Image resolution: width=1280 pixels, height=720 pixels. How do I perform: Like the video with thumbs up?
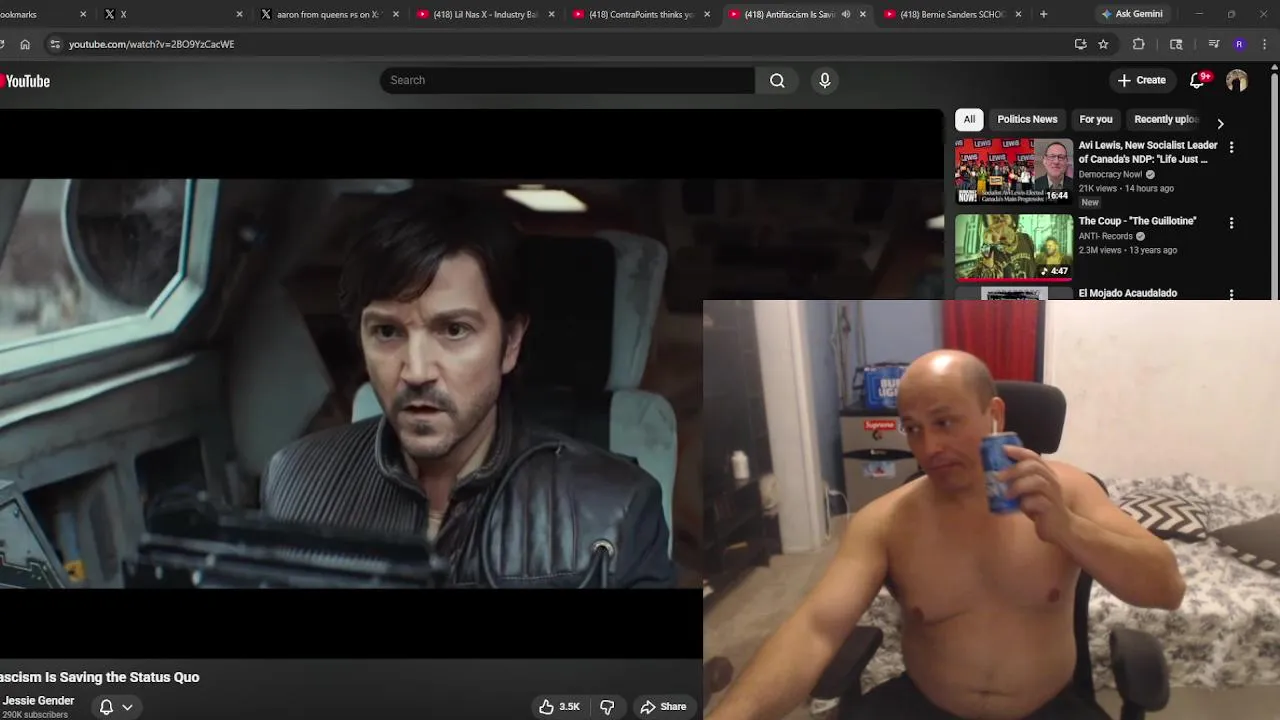pyautogui.click(x=546, y=707)
